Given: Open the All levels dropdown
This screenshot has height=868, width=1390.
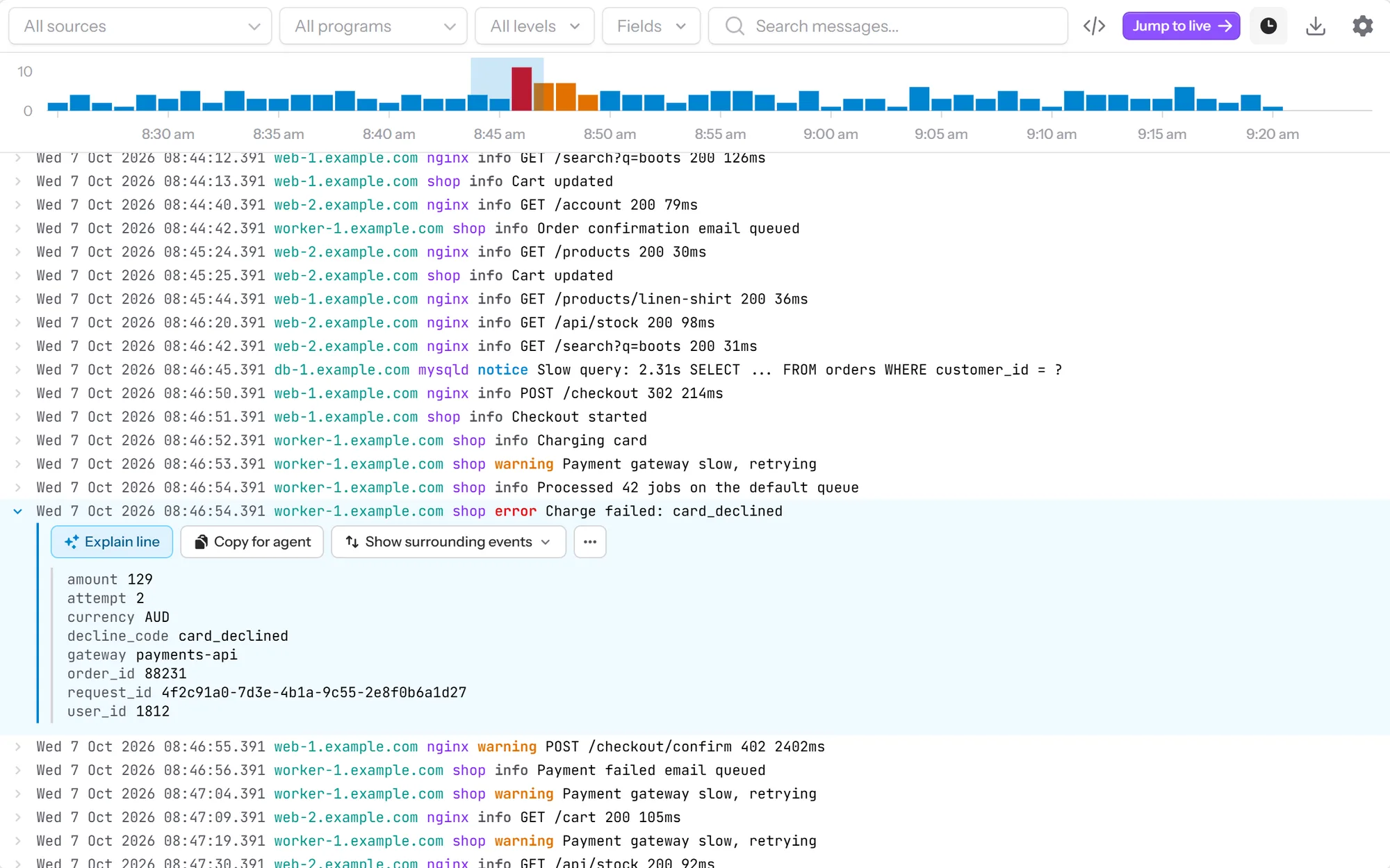Looking at the screenshot, I should [534, 26].
